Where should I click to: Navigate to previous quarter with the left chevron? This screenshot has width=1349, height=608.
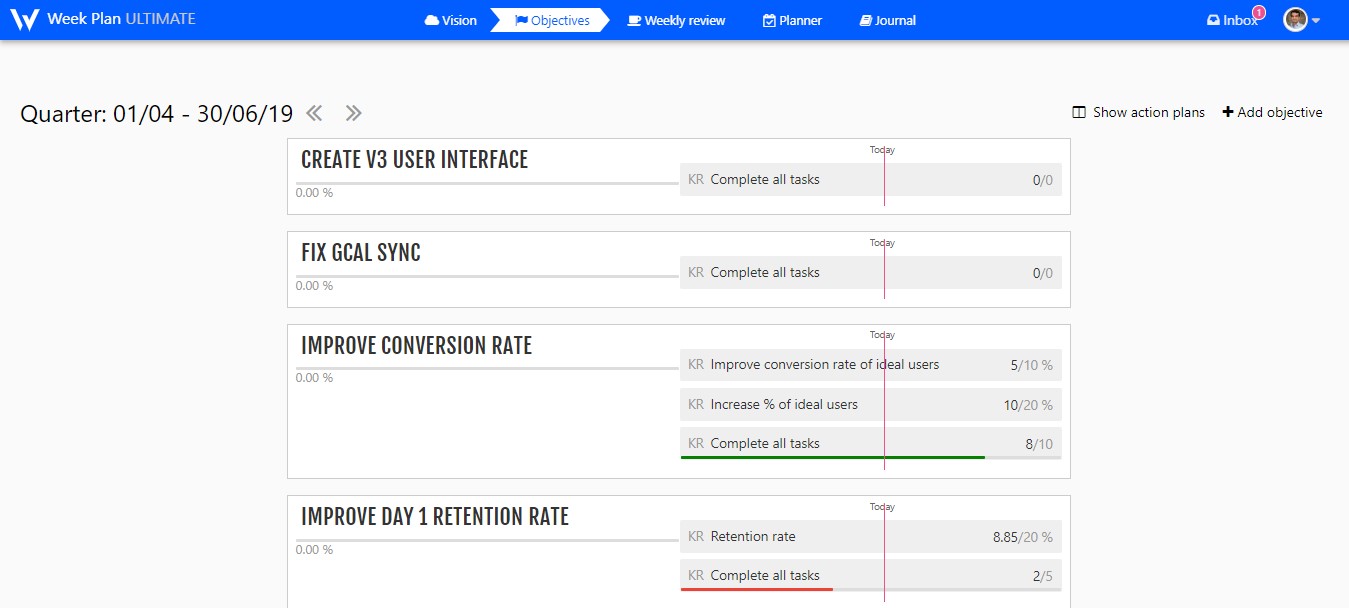click(x=313, y=113)
